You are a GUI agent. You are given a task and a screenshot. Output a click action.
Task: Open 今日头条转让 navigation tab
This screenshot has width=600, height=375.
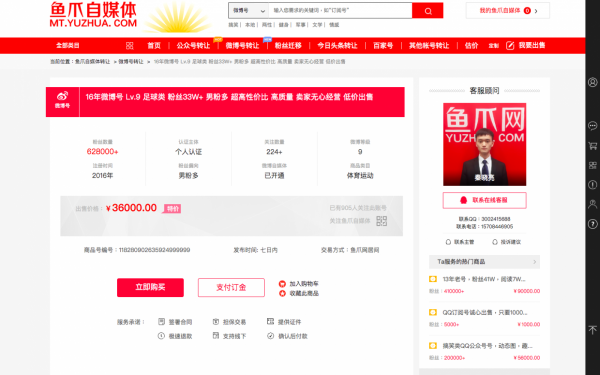tap(337, 46)
